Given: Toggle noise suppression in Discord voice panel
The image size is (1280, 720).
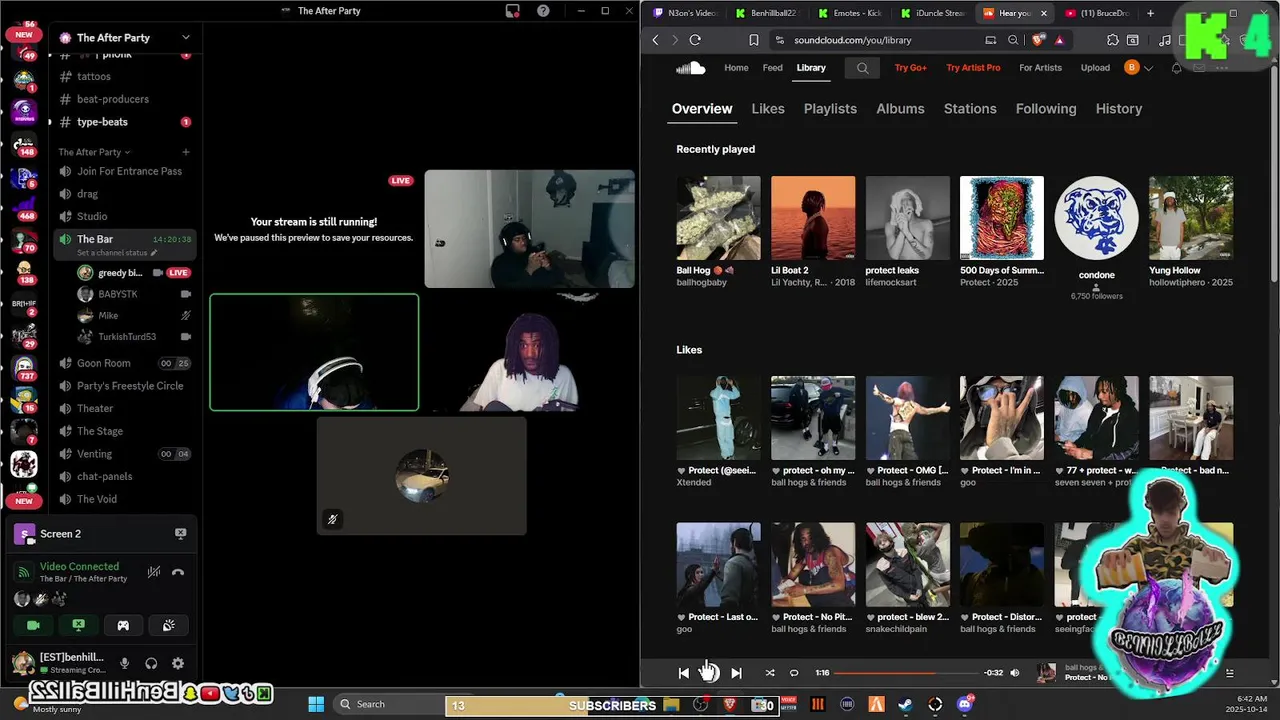Looking at the screenshot, I should click(154, 572).
